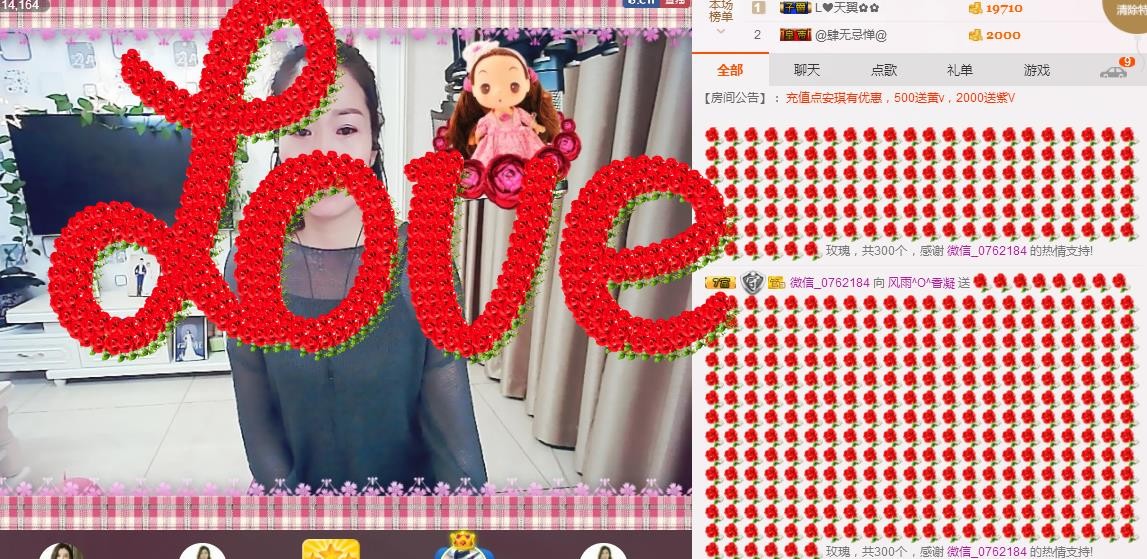This screenshot has width=1147, height=559.
Task: Click the gold coin icon beside 19710
Action: (975, 8)
